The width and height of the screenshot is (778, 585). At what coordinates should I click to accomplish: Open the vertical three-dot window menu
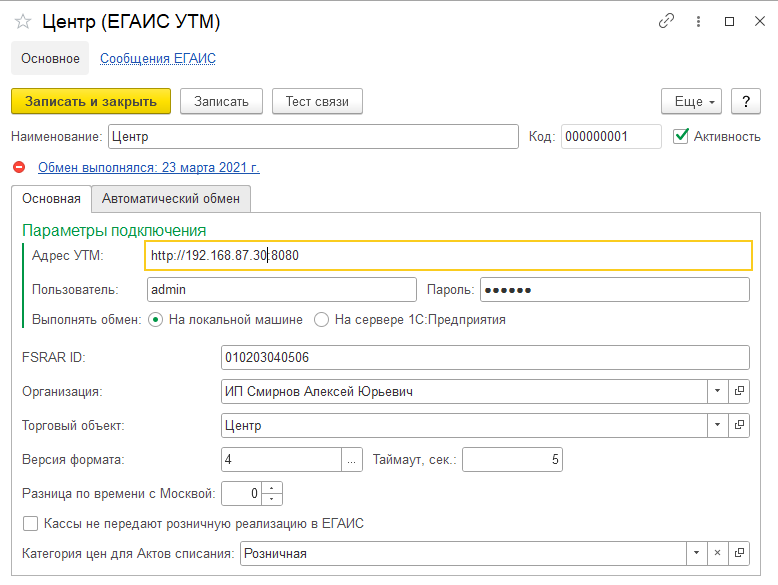pos(698,21)
